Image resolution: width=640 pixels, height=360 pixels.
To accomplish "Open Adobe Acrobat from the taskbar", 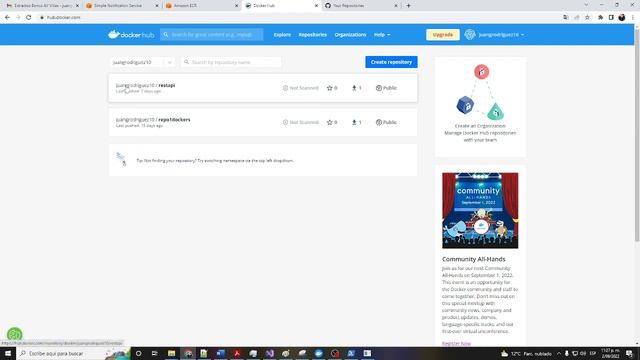I will pyautogui.click(x=237, y=353).
